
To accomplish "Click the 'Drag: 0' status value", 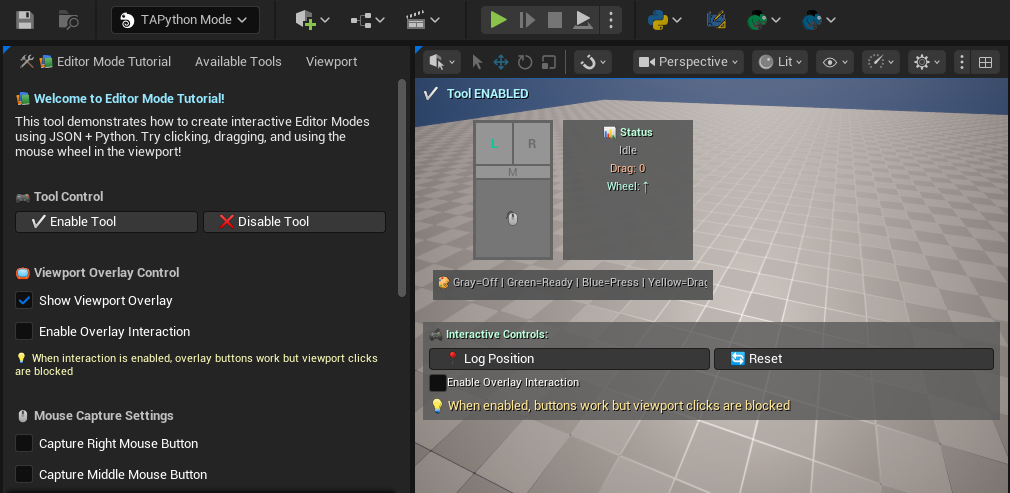I will pos(627,168).
